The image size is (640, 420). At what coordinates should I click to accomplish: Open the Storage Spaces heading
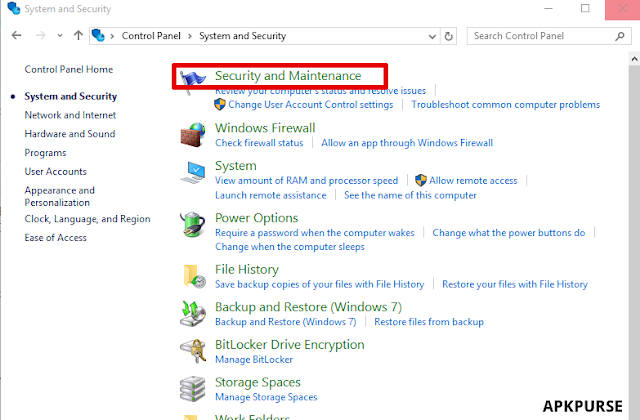pos(258,382)
